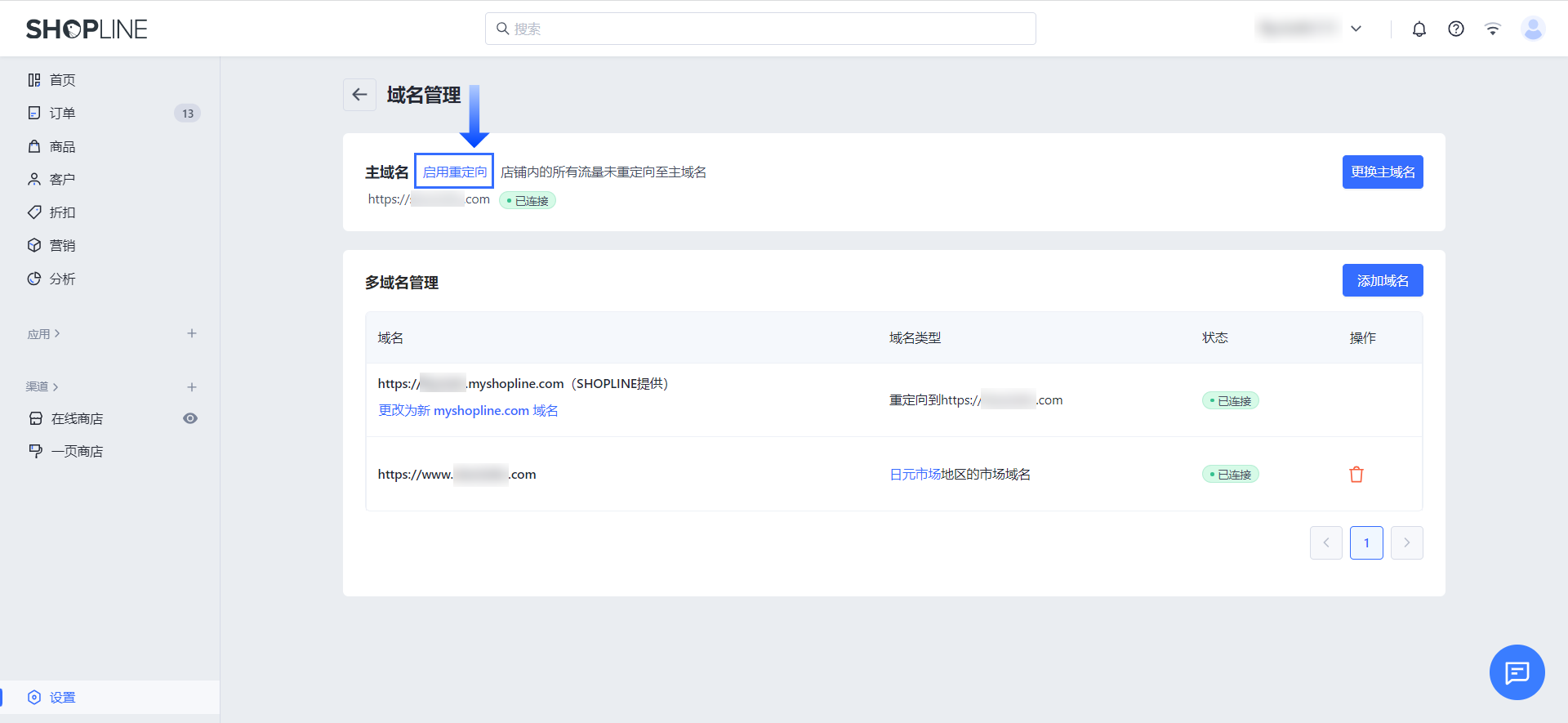The height and width of the screenshot is (723, 1568).
Task: Click the wifi status icon in header
Action: click(x=1493, y=29)
